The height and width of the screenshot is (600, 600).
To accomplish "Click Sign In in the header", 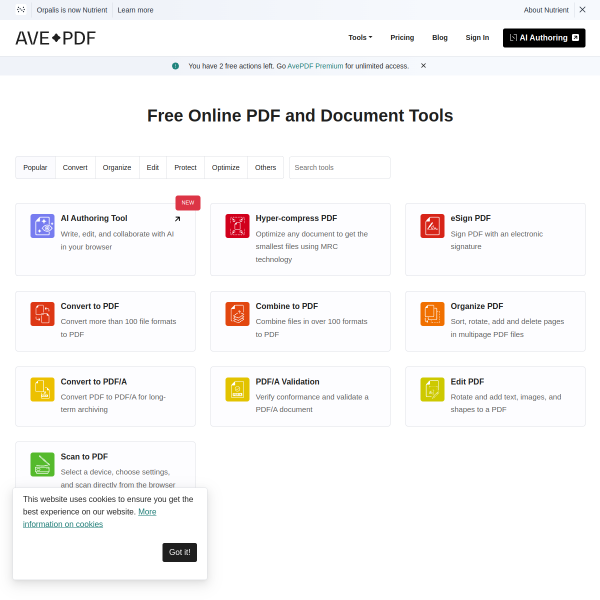I will coord(477,38).
